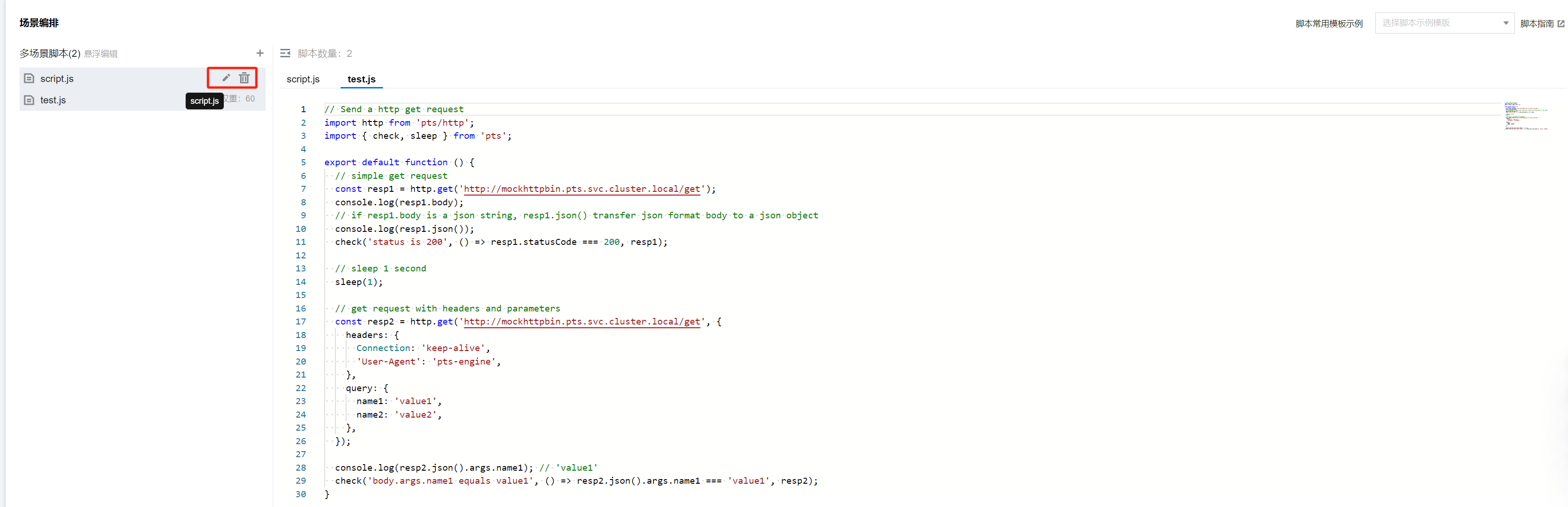Collapse the script list sidebar icon

[285, 53]
